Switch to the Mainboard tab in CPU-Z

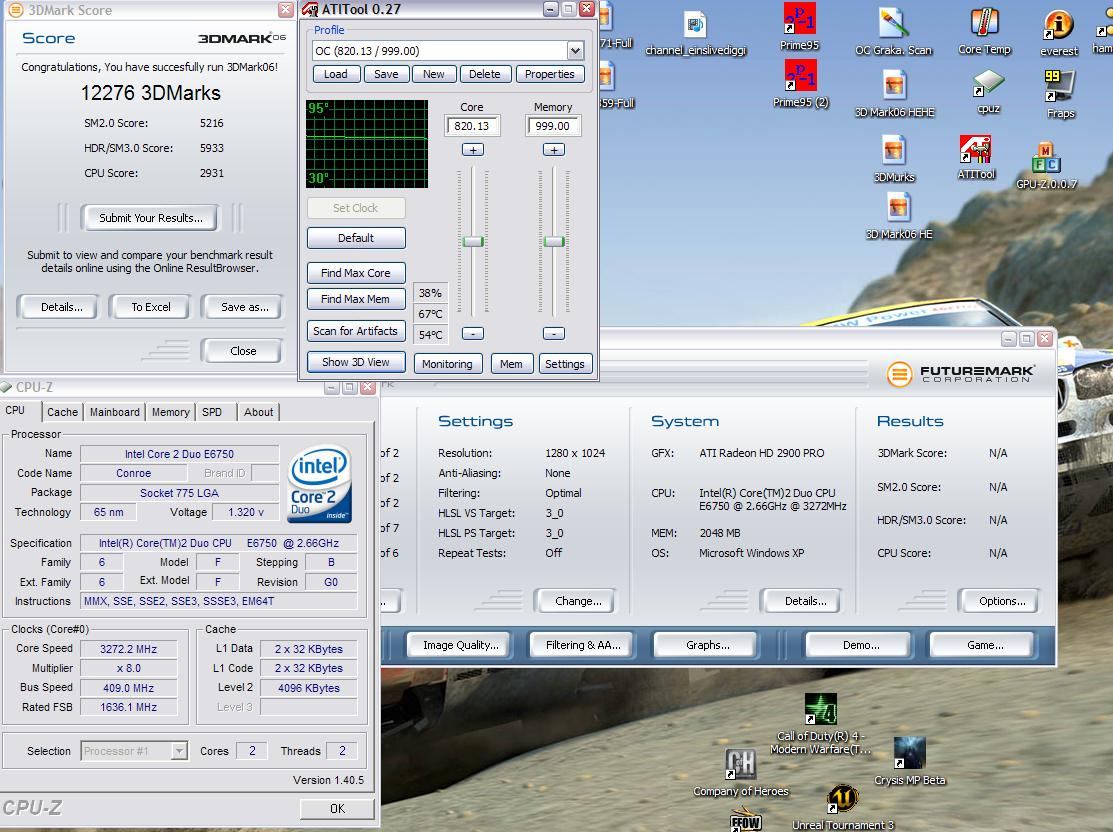point(115,412)
